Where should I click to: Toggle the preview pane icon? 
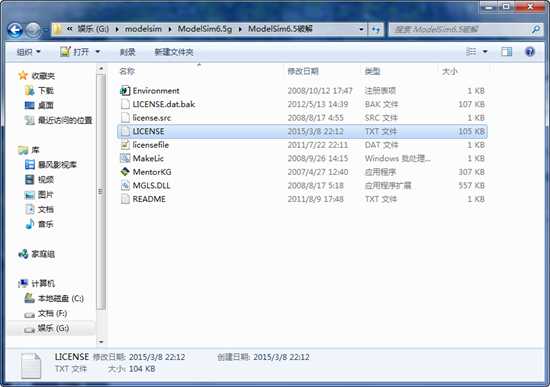tap(506, 52)
